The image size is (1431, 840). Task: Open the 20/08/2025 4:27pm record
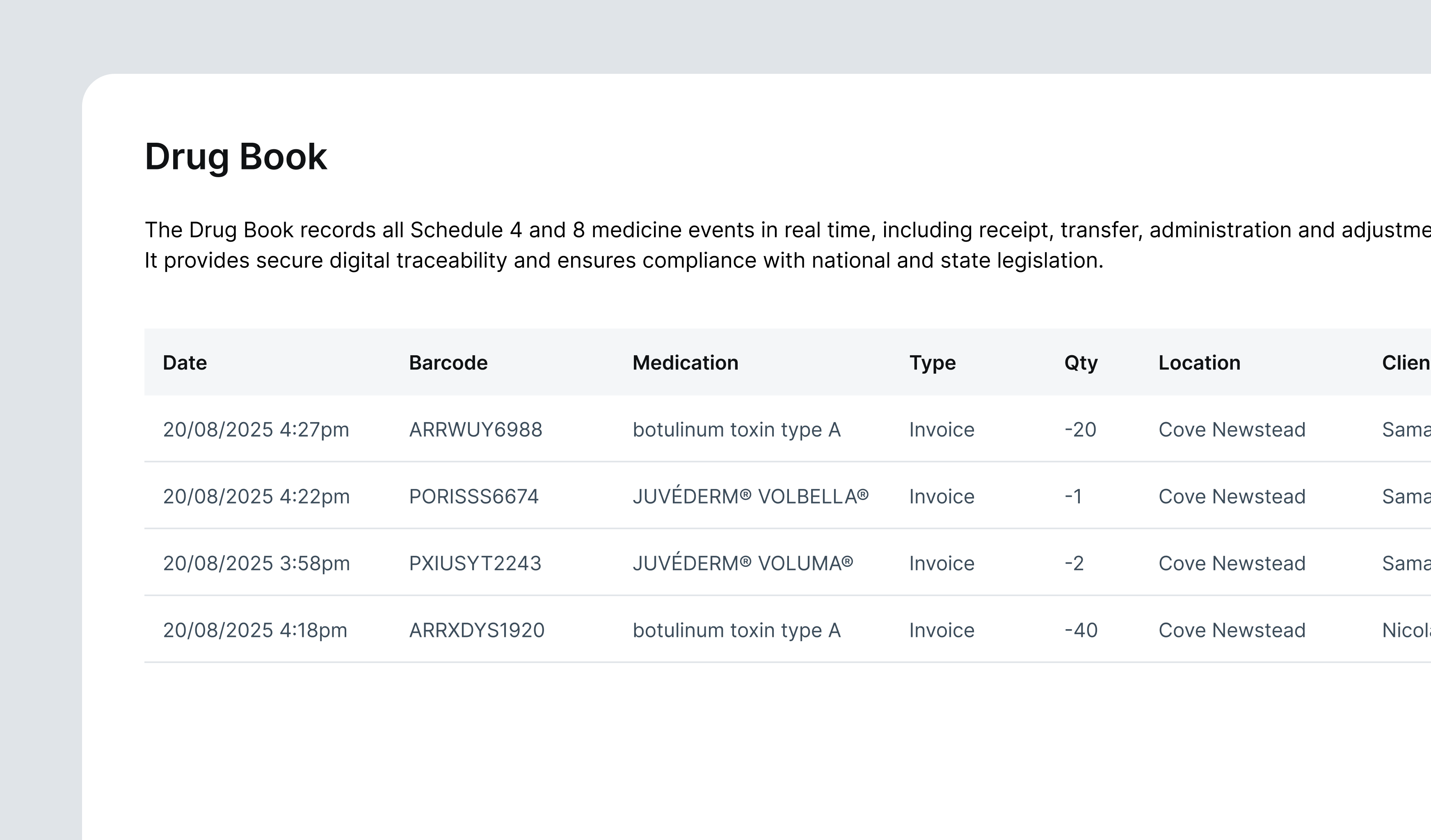(256, 430)
